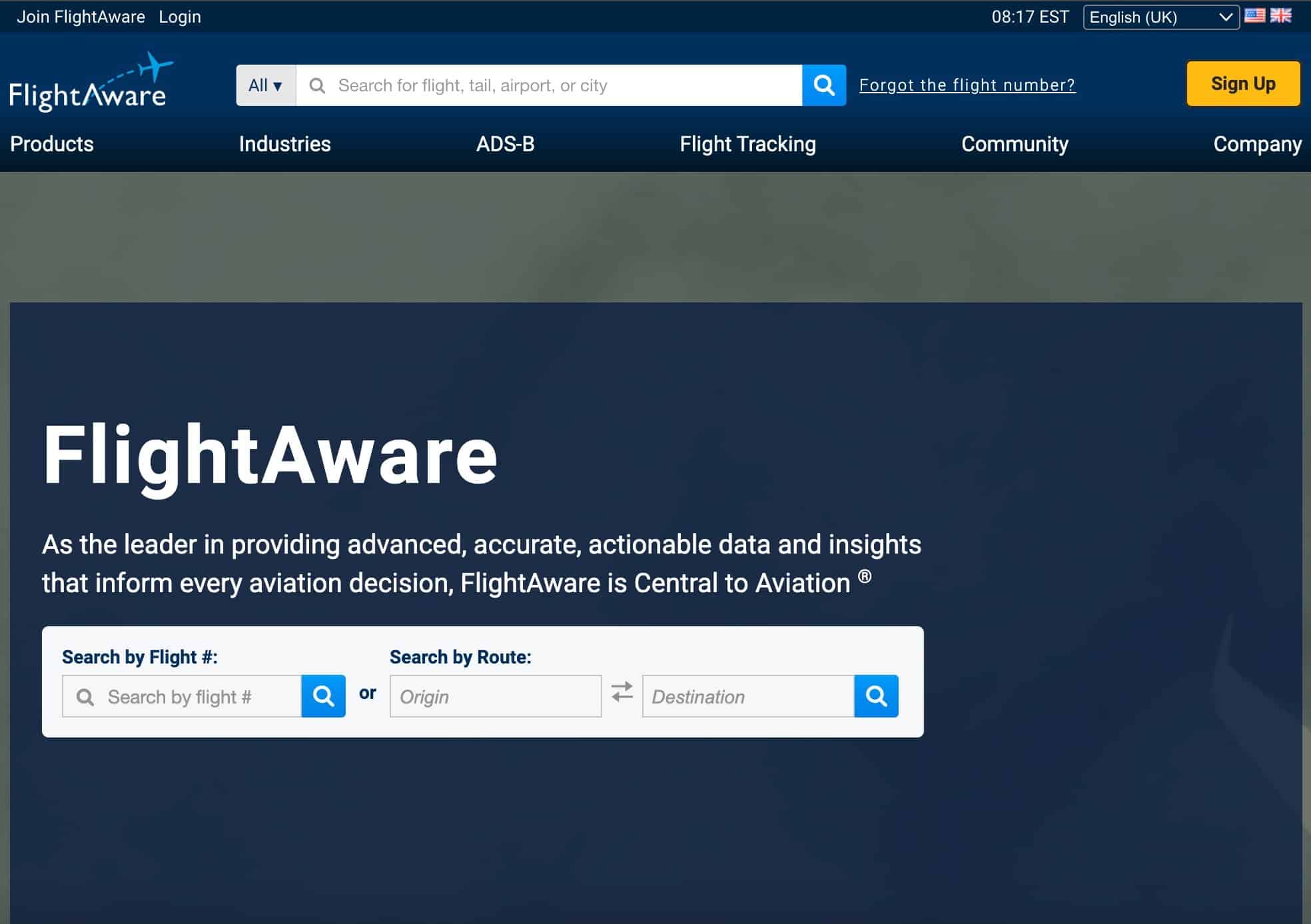Viewport: 1311px width, 924px height.
Task: Click the search button next to flight # field
Action: pyautogui.click(x=323, y=696)
